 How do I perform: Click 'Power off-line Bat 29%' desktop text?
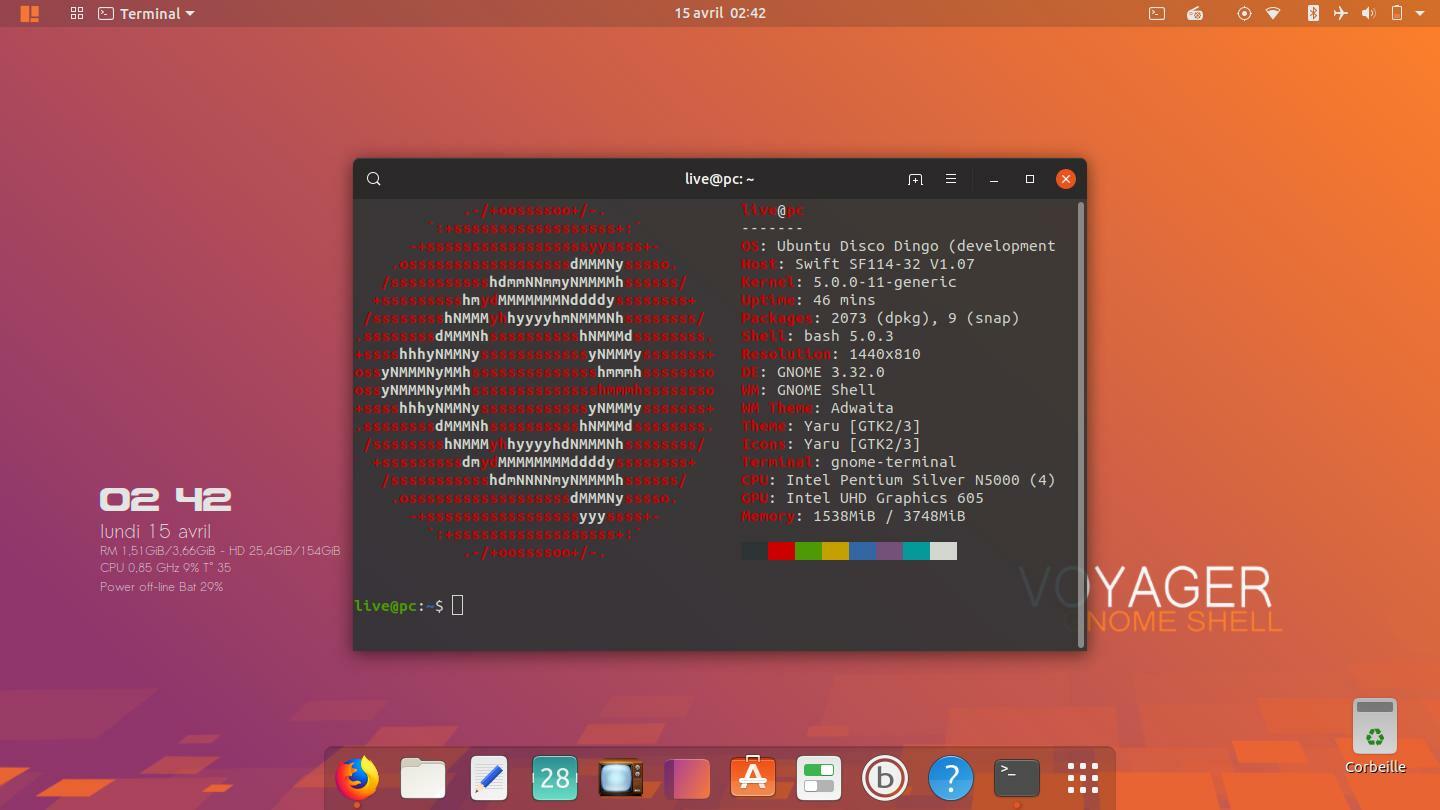point(161,587)
